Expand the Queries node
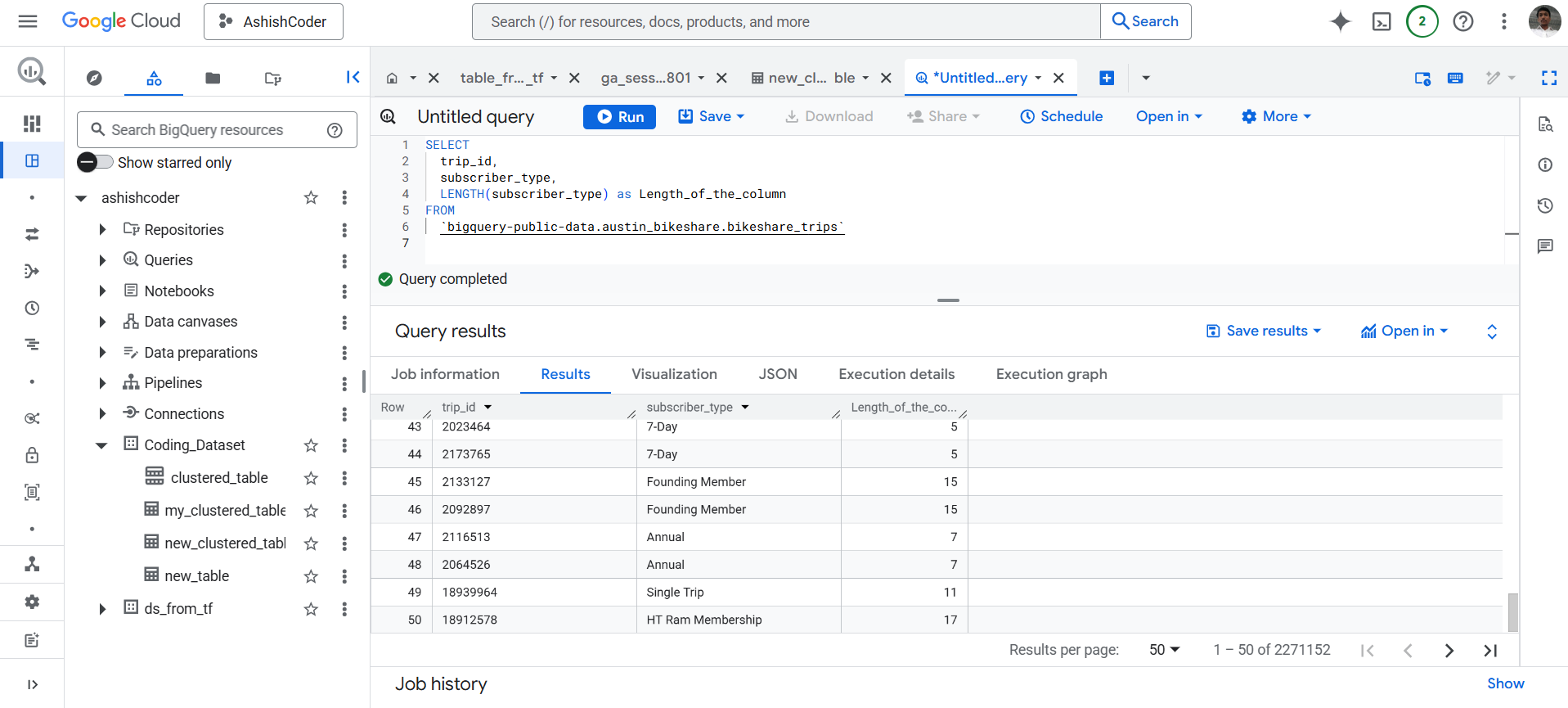This screenshot has height=708, width=1568. [102, 260]
